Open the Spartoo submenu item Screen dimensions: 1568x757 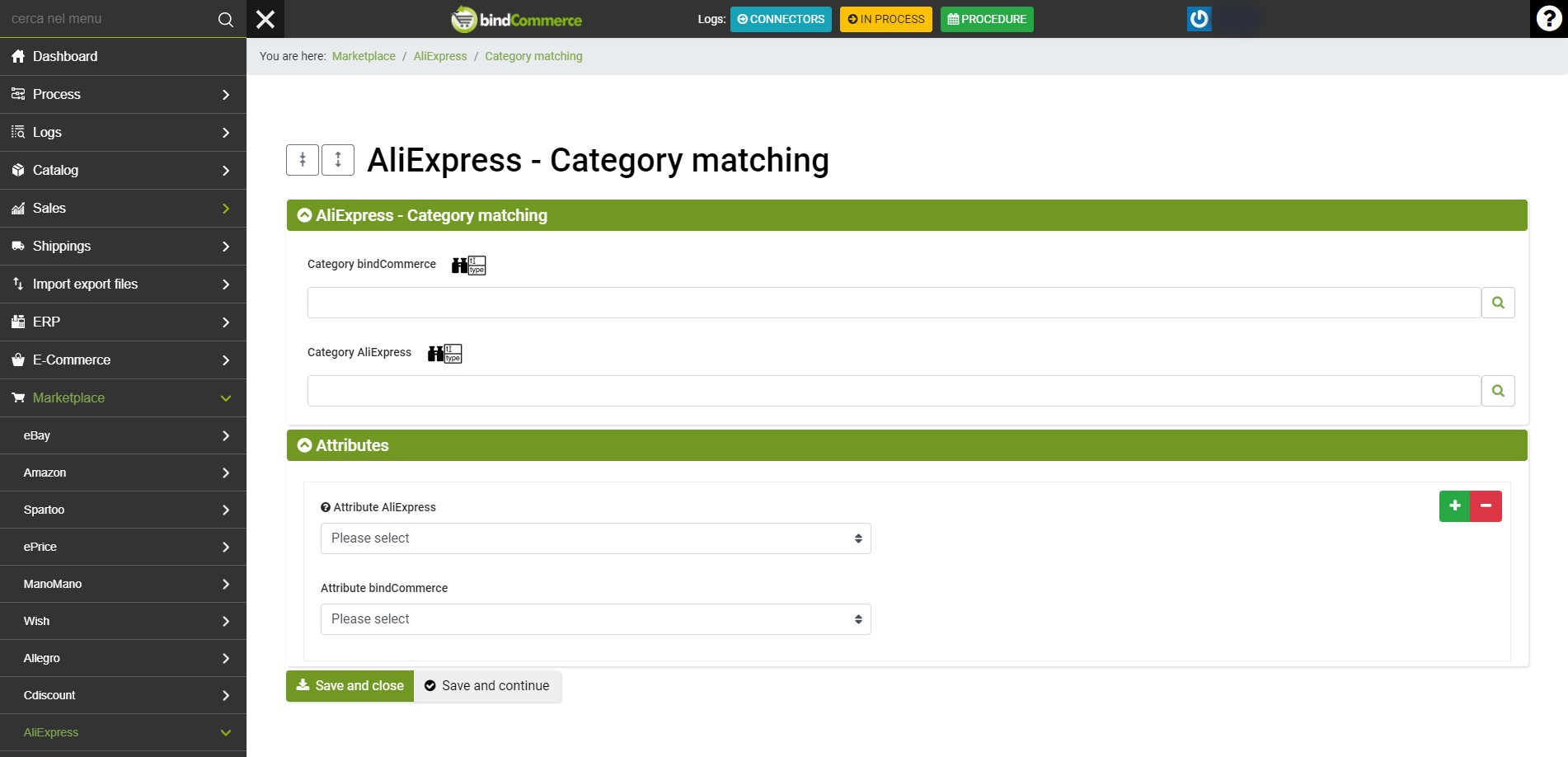coord(123,510)
